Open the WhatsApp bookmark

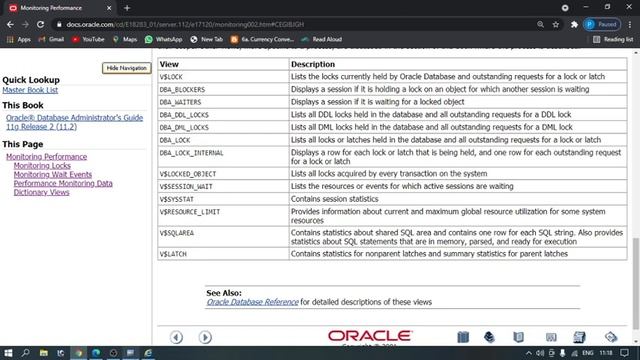(x=163, y=40)
